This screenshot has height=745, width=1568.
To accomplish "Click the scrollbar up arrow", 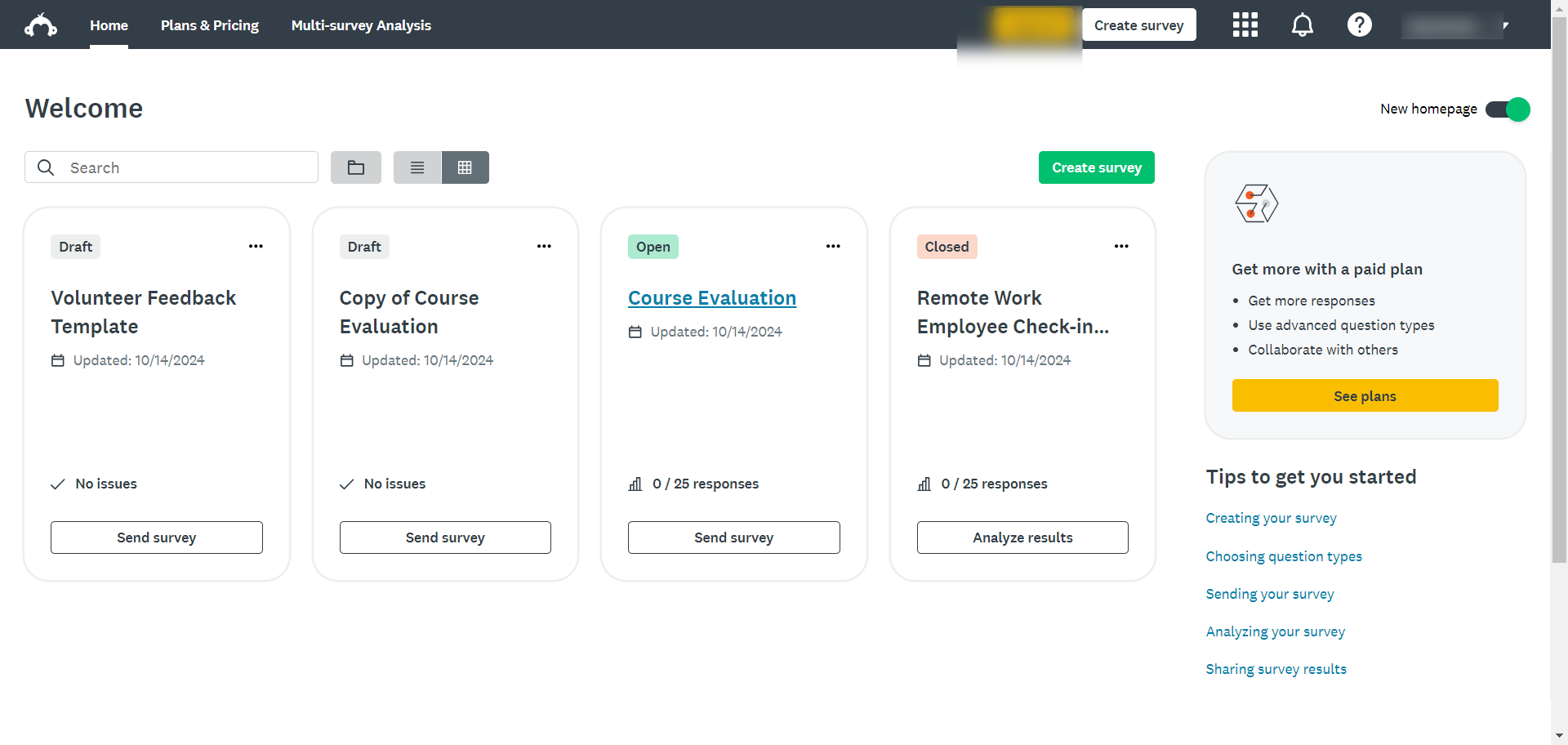I will tap(1559, 8).
